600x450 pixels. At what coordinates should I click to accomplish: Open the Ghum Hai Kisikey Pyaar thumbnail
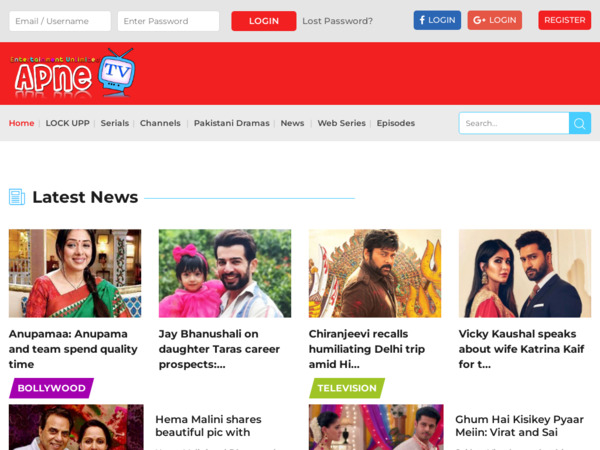(376, 427)
